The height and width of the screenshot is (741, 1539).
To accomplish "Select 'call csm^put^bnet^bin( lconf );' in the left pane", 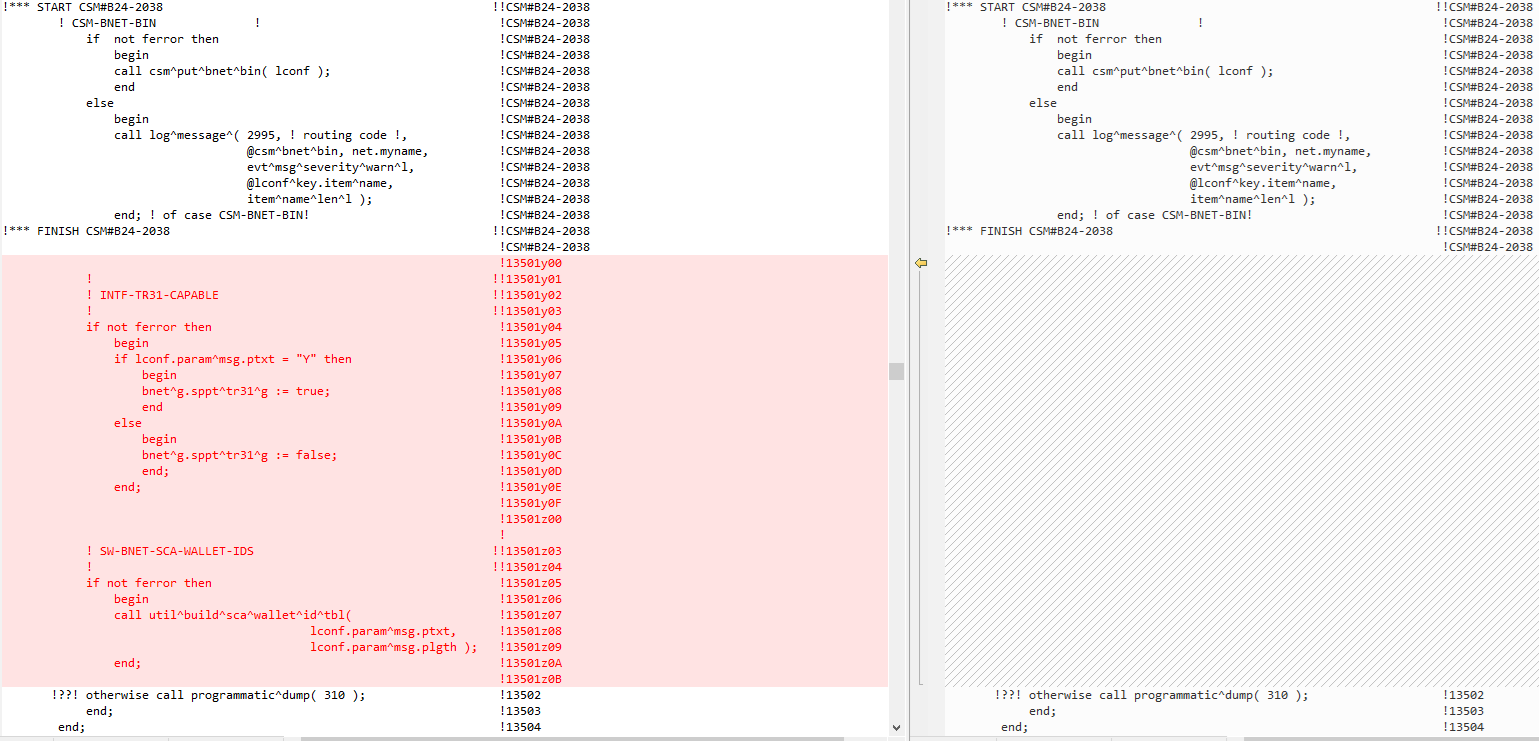I will click(x=222, y=71).
